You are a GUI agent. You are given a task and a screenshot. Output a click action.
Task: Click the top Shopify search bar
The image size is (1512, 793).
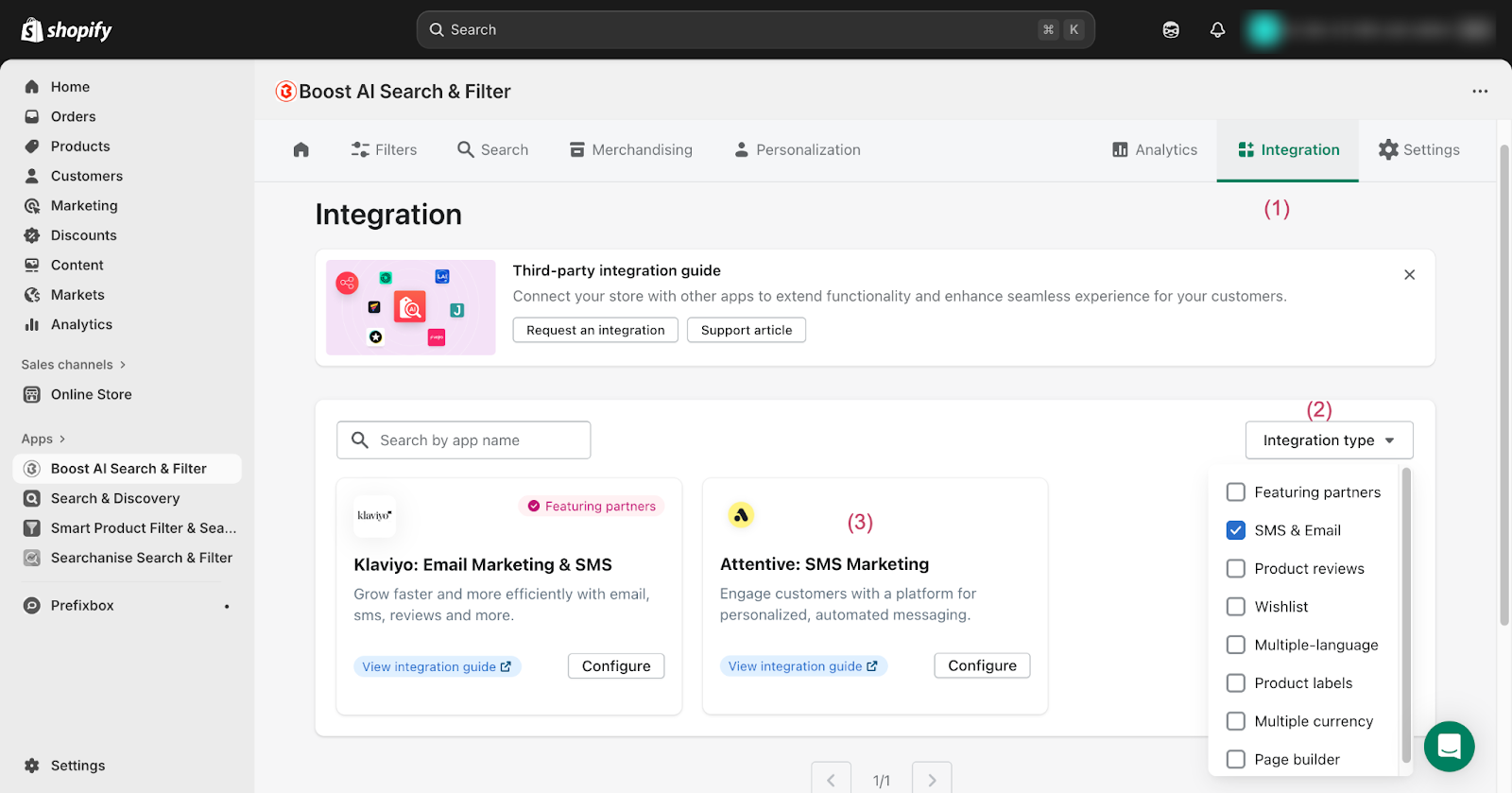[x=755, y=30]
